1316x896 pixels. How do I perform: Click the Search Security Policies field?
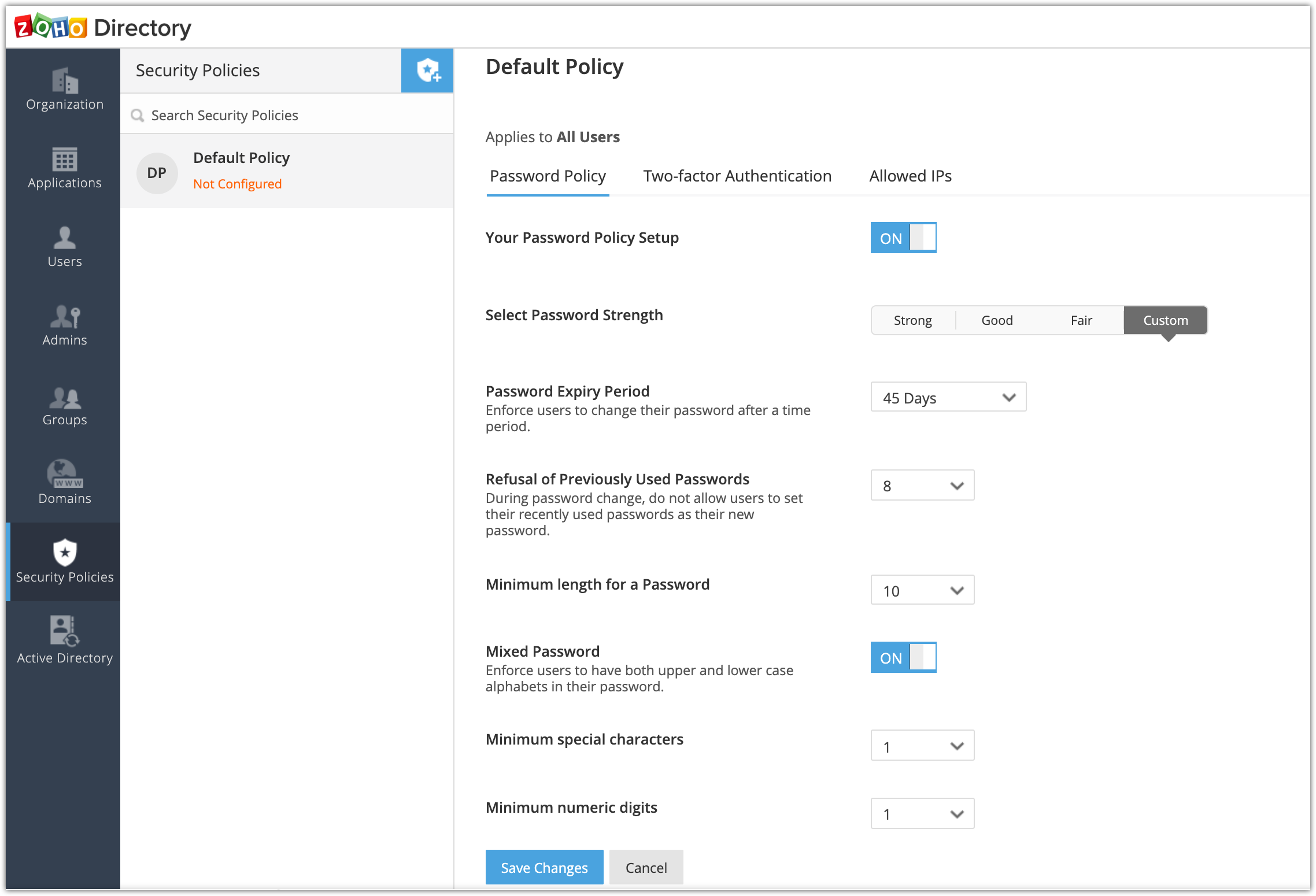287,115
